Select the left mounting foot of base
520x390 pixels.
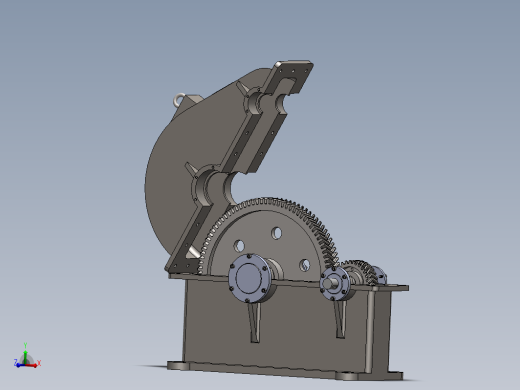pos(178,366)
